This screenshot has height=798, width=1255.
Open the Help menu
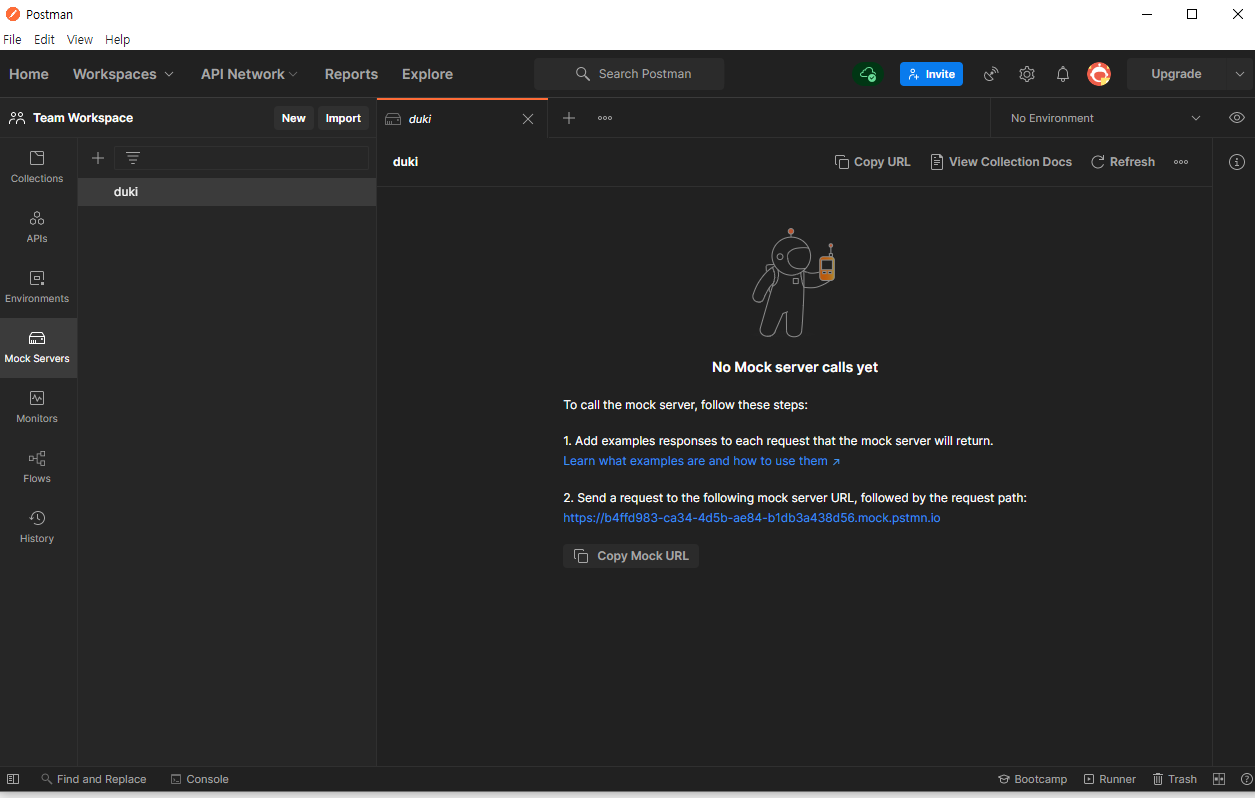pos(118,40)
